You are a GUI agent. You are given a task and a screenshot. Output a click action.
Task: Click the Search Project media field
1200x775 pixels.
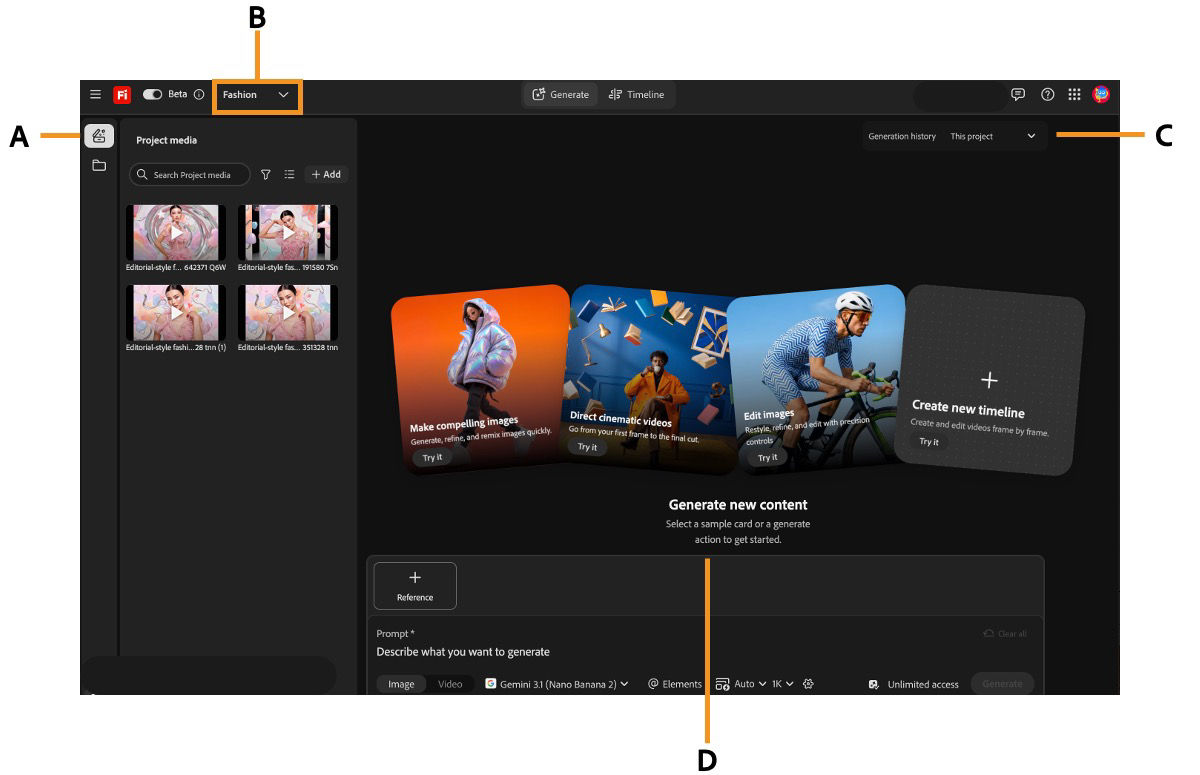(190, 174)
